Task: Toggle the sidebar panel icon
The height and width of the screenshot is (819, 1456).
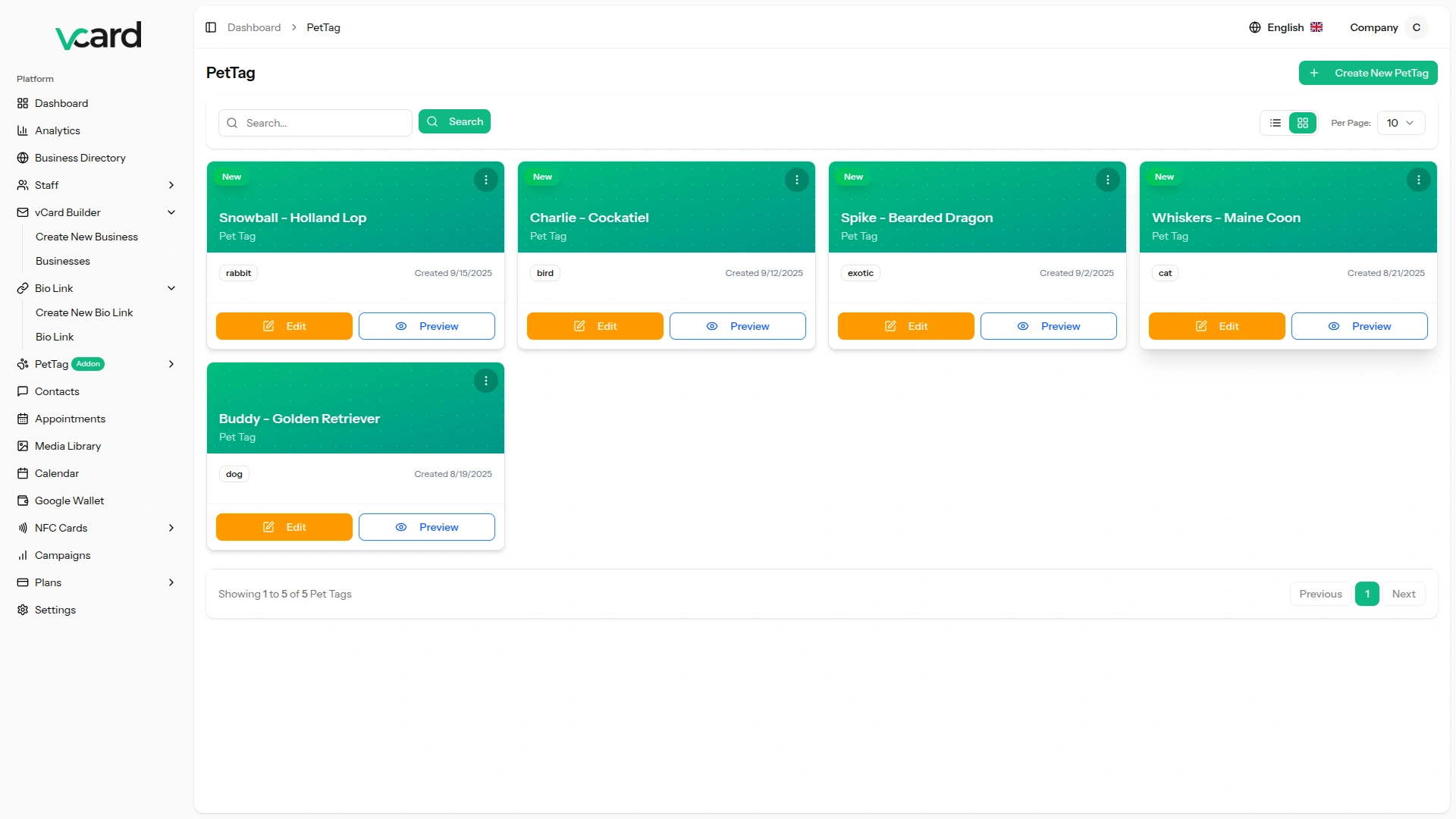Action: pyautogui.click(x=211, y=27)
